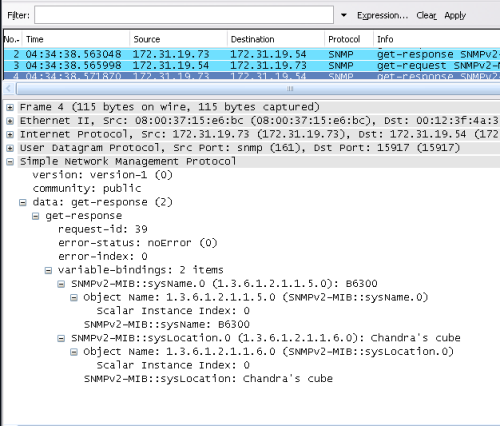Screen dimensions: 500x426
Task: Collapse the data: get-response node
Action: point(23,203)
